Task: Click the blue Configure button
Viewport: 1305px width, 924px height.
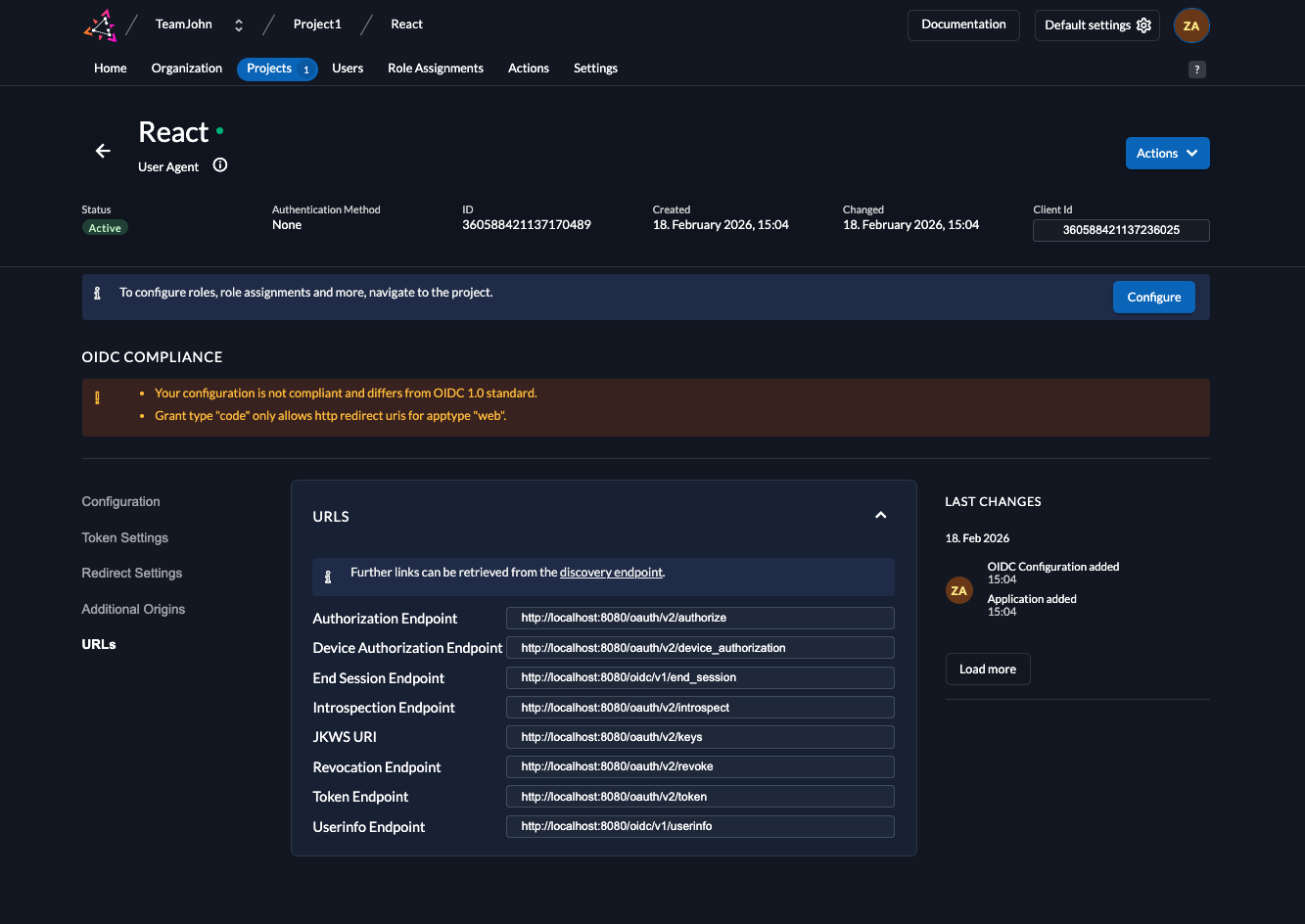Action: [1153, 298]
